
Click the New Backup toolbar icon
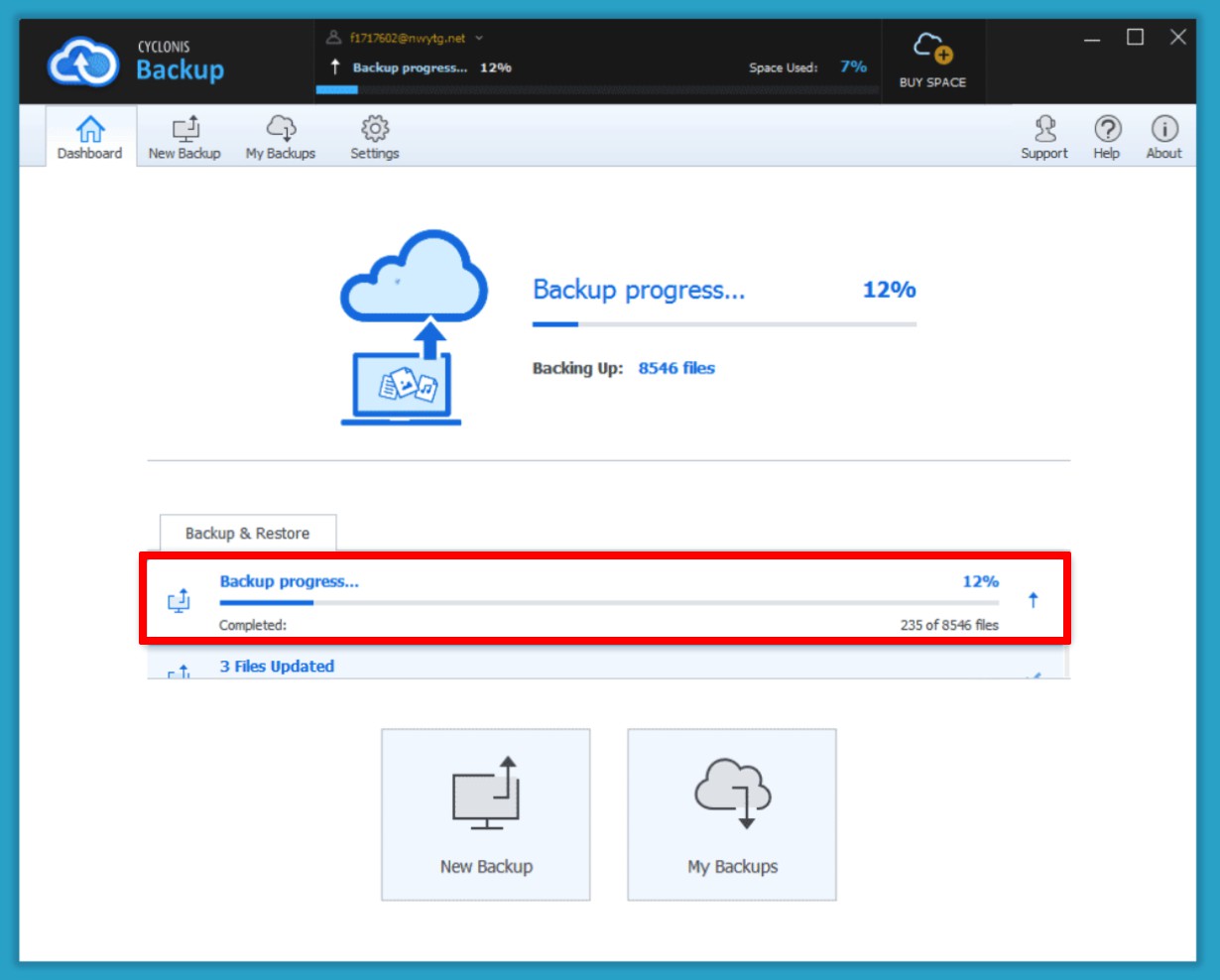click(x=184, y=130)
